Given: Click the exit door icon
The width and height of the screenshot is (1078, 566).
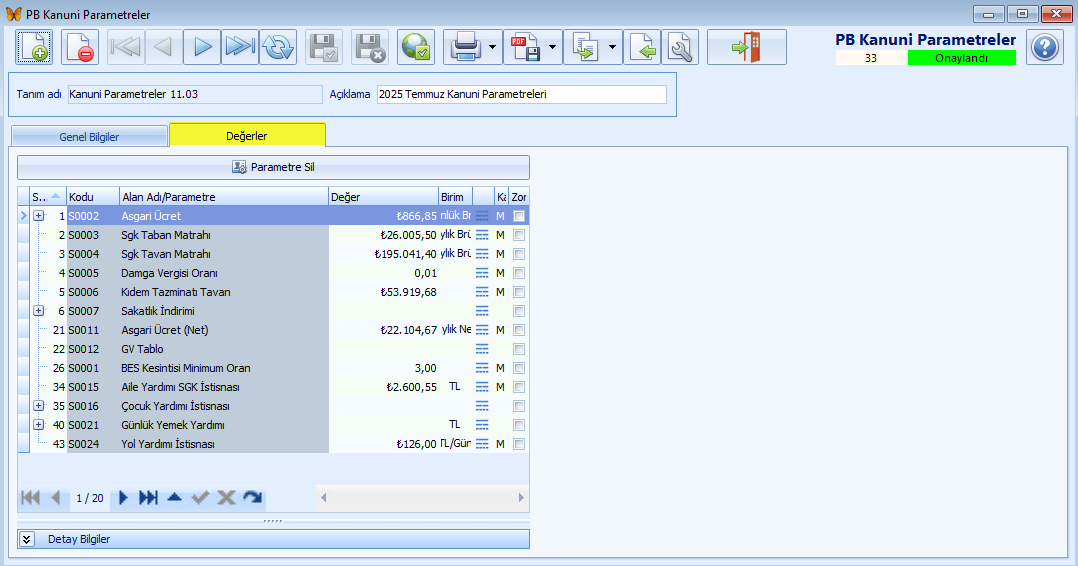Looking at the screenshot, I should tap(746, 47).
